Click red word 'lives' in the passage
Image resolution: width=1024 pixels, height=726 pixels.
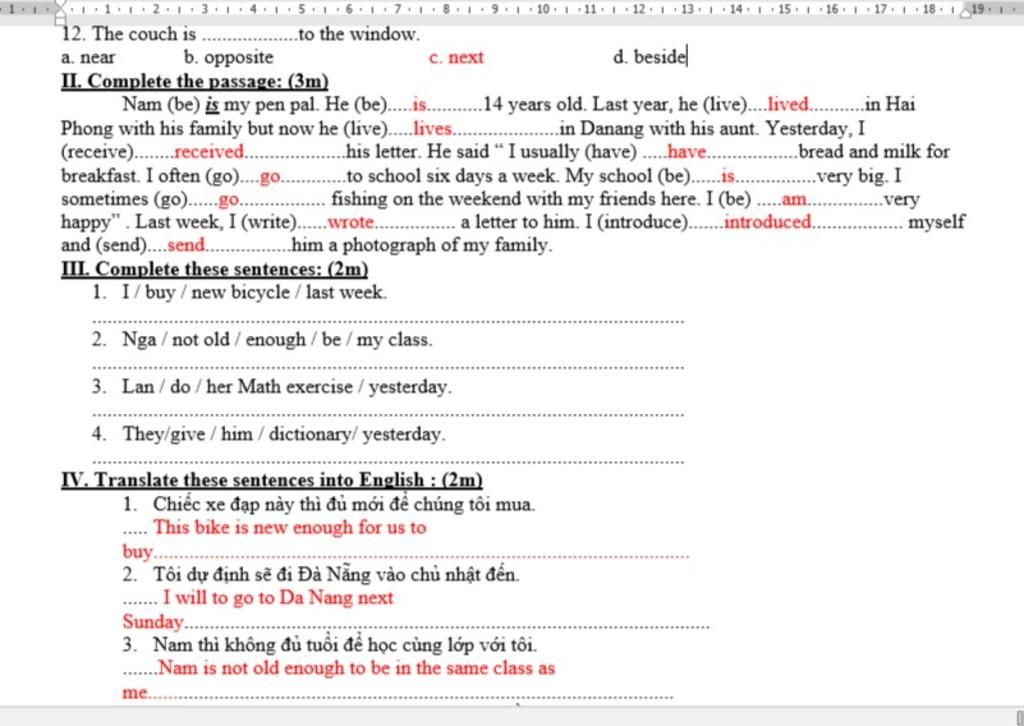[x=432, y=128]
